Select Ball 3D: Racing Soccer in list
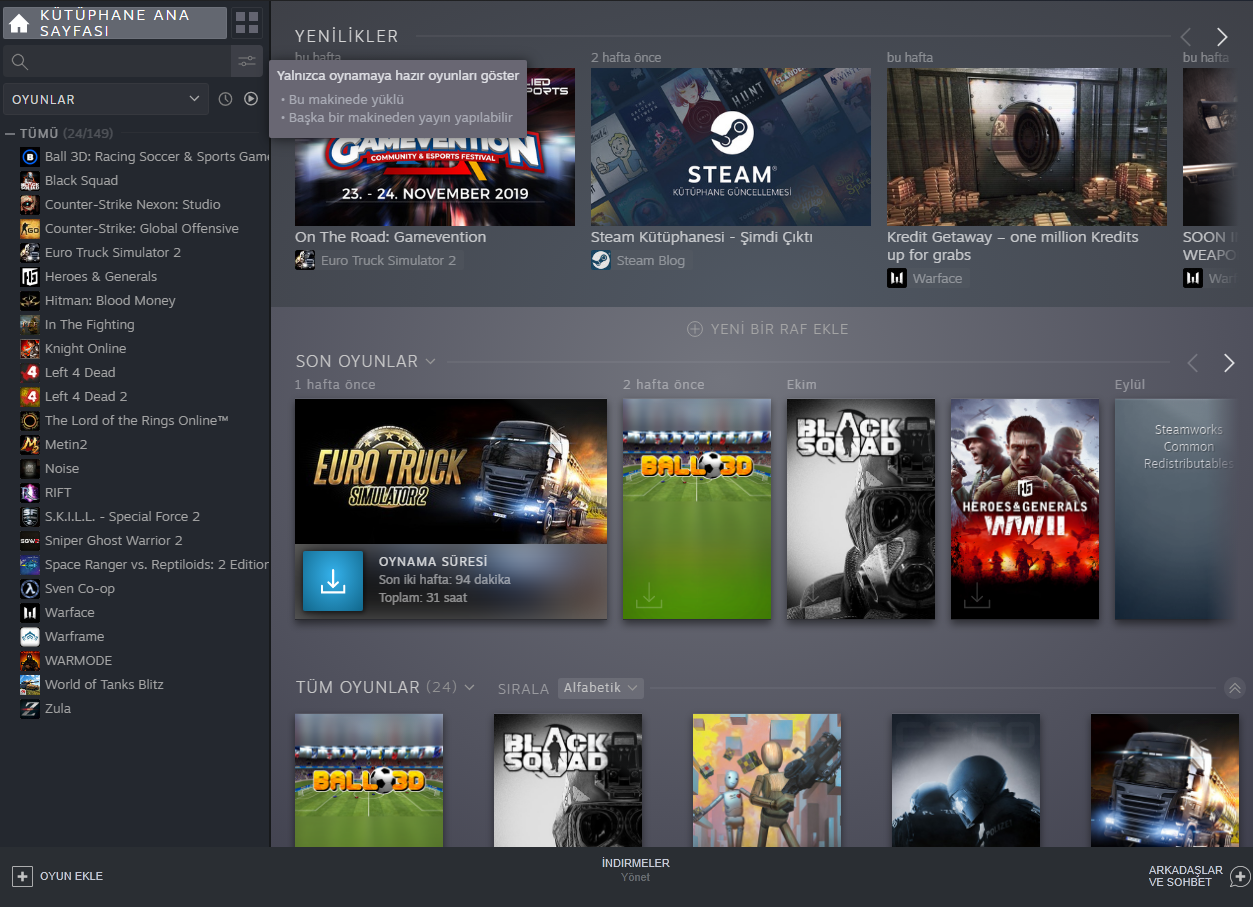Image resolution: width=1253 pixels, height=907 pixels. click(145, 156)
